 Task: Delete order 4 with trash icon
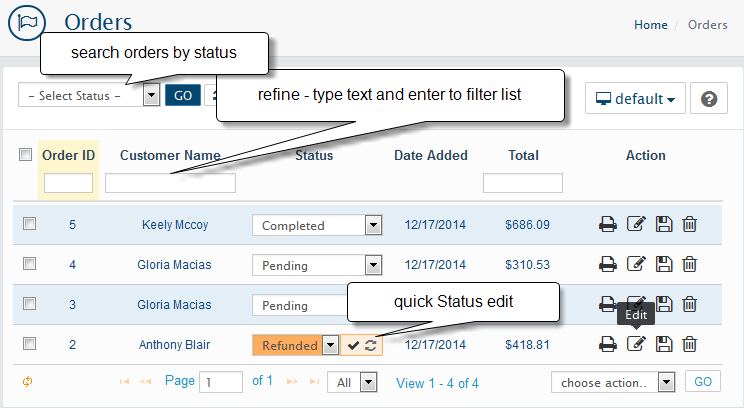[x=689, y=264]
